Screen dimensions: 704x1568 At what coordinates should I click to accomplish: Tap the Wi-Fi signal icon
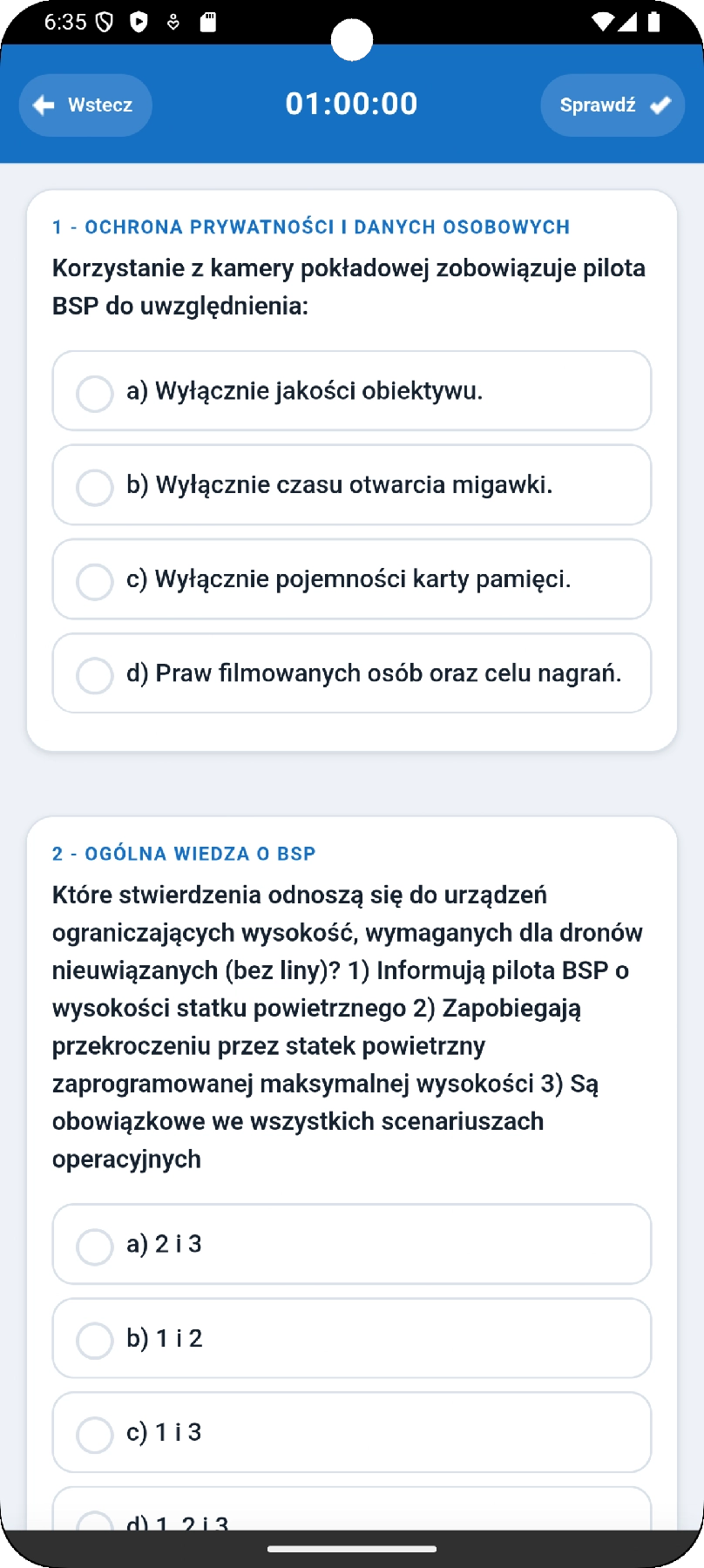coord(602,22)
